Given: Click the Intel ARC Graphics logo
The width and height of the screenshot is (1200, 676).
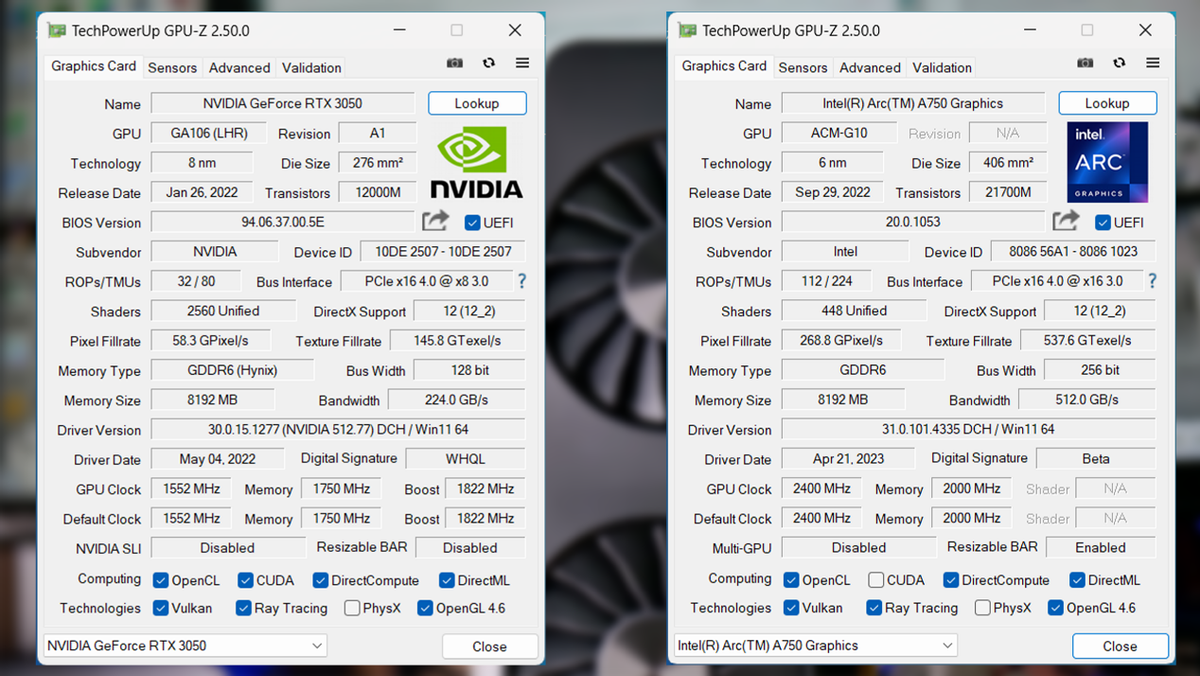Looking at the screenshot, I should pos(1107,162).
